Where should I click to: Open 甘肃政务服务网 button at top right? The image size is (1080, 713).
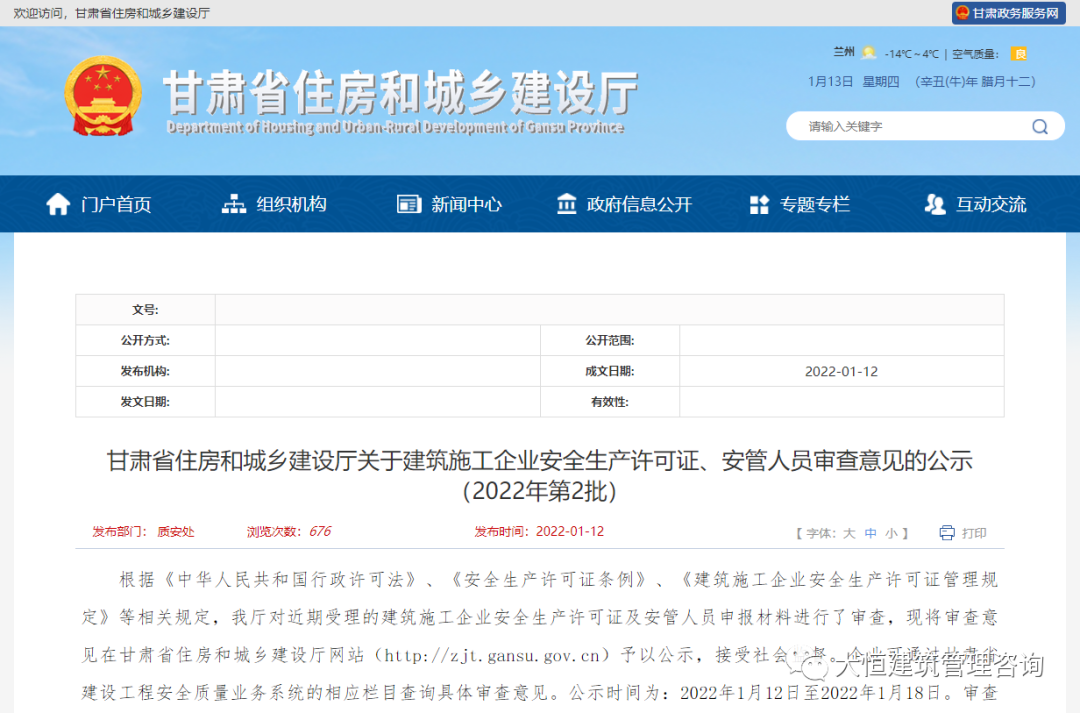[1009, 13]
